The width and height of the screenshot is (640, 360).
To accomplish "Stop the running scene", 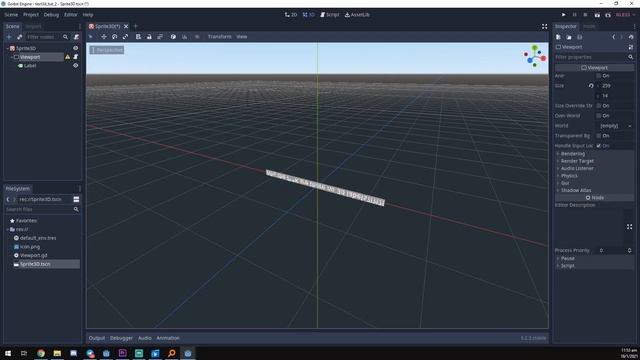I will tap(585, 15).
